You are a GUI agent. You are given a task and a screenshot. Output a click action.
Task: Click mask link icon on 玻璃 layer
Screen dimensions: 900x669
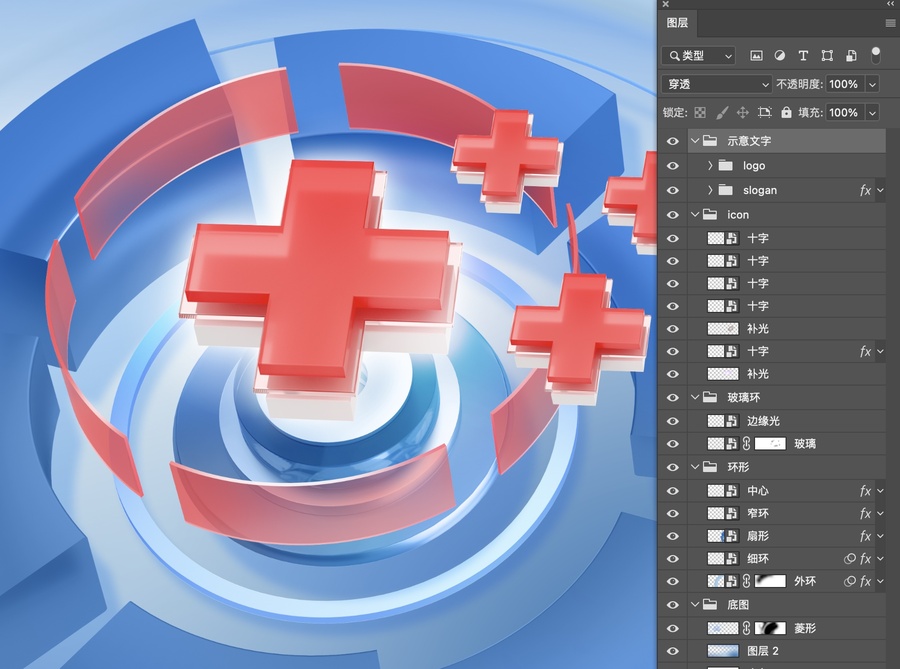pos(746,444)
